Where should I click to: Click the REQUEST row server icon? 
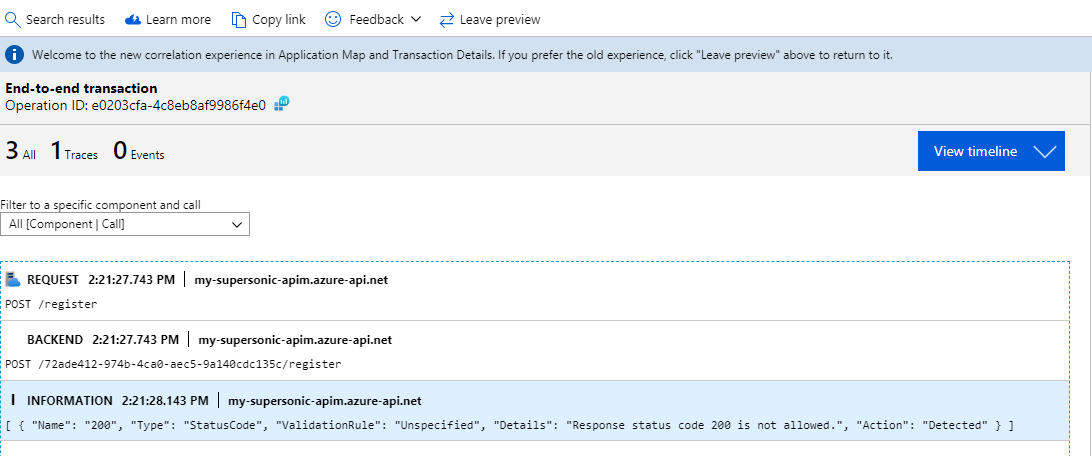point(13,279)
